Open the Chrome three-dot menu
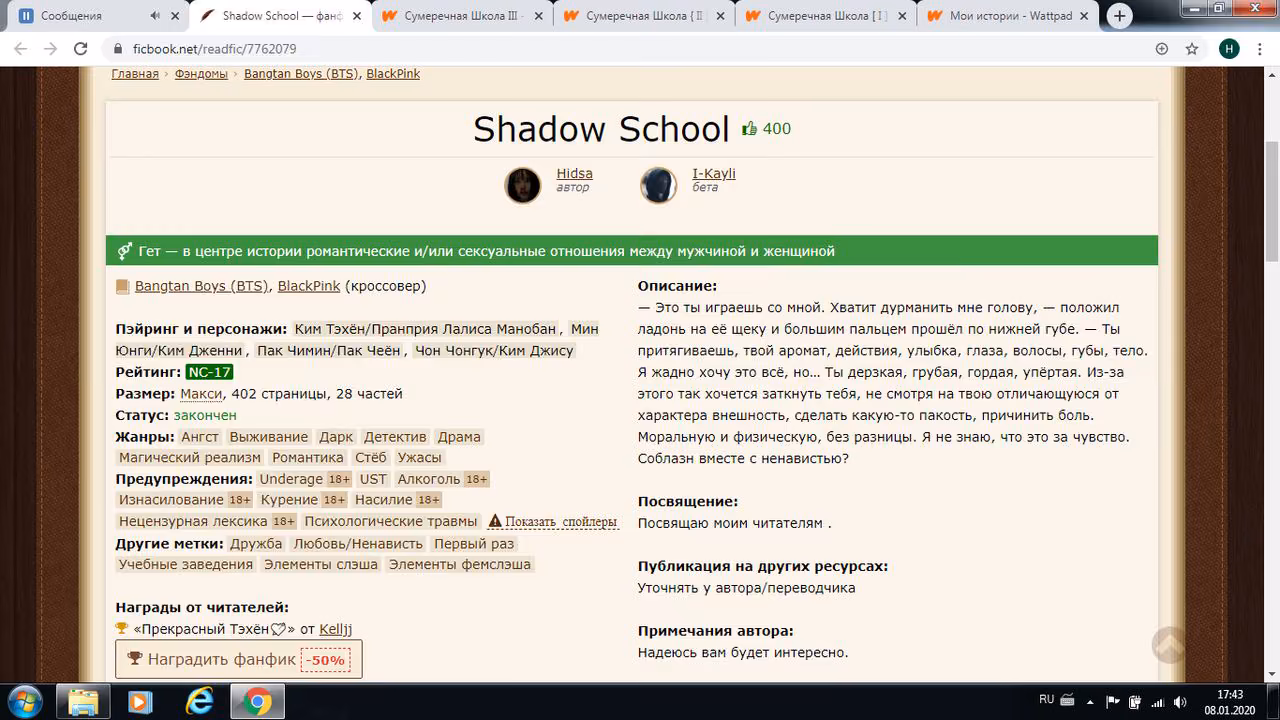This screenshot has height=720, width=1280. [x=1260, y=49]
